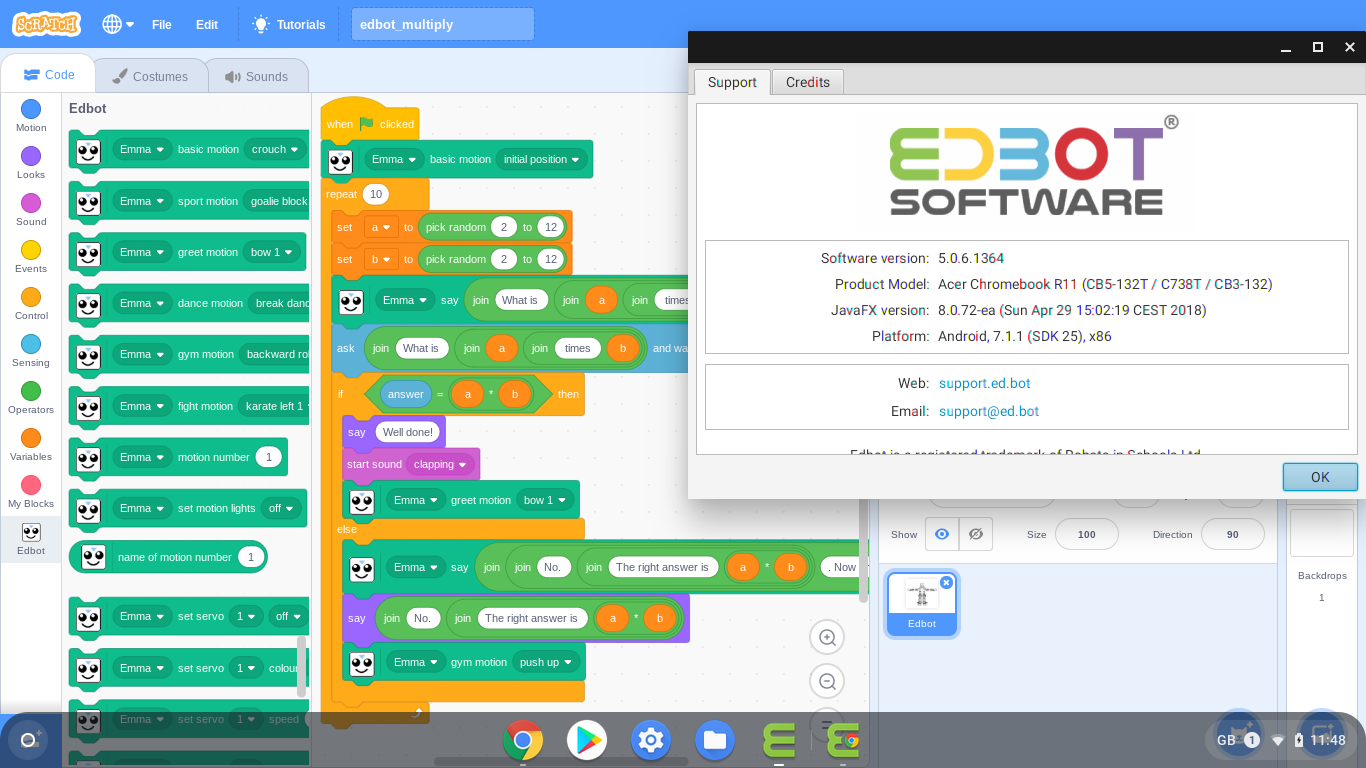
Task: Select the Support tab in dialog
Action: pos(732,82)
